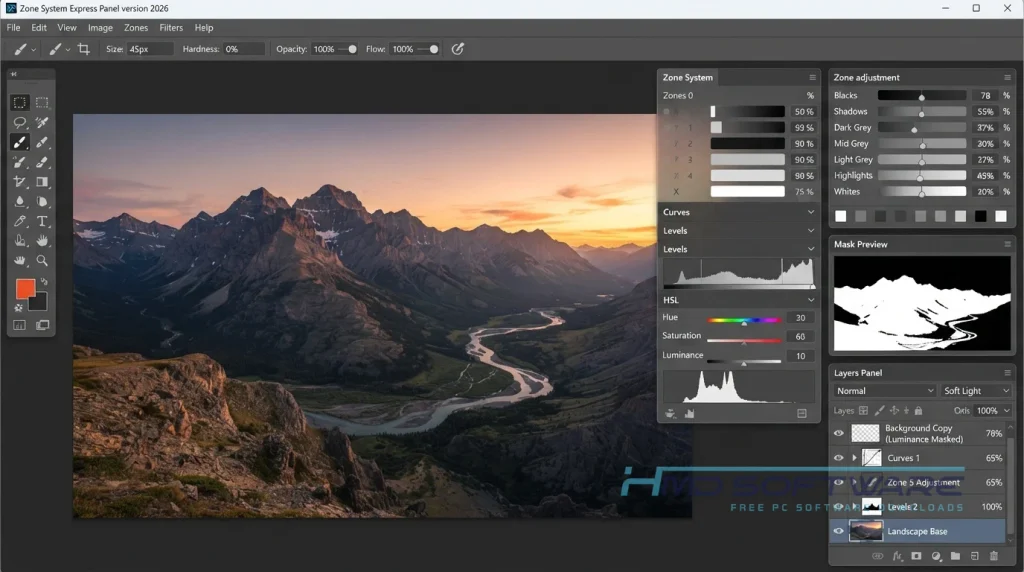Viewport: 1024px width, 572px height.
Task: Open brush preset dropdown arrow in options bar
Action: tap(34, 50)
